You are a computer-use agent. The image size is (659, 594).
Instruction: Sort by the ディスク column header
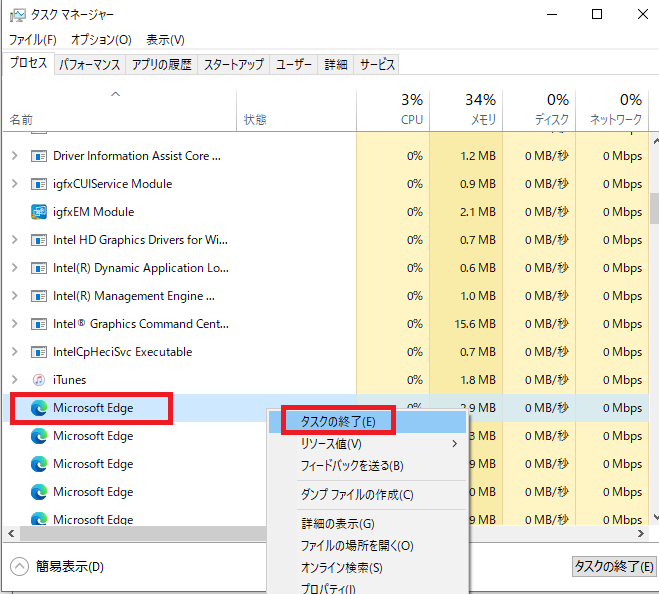[x=539, y=111]
